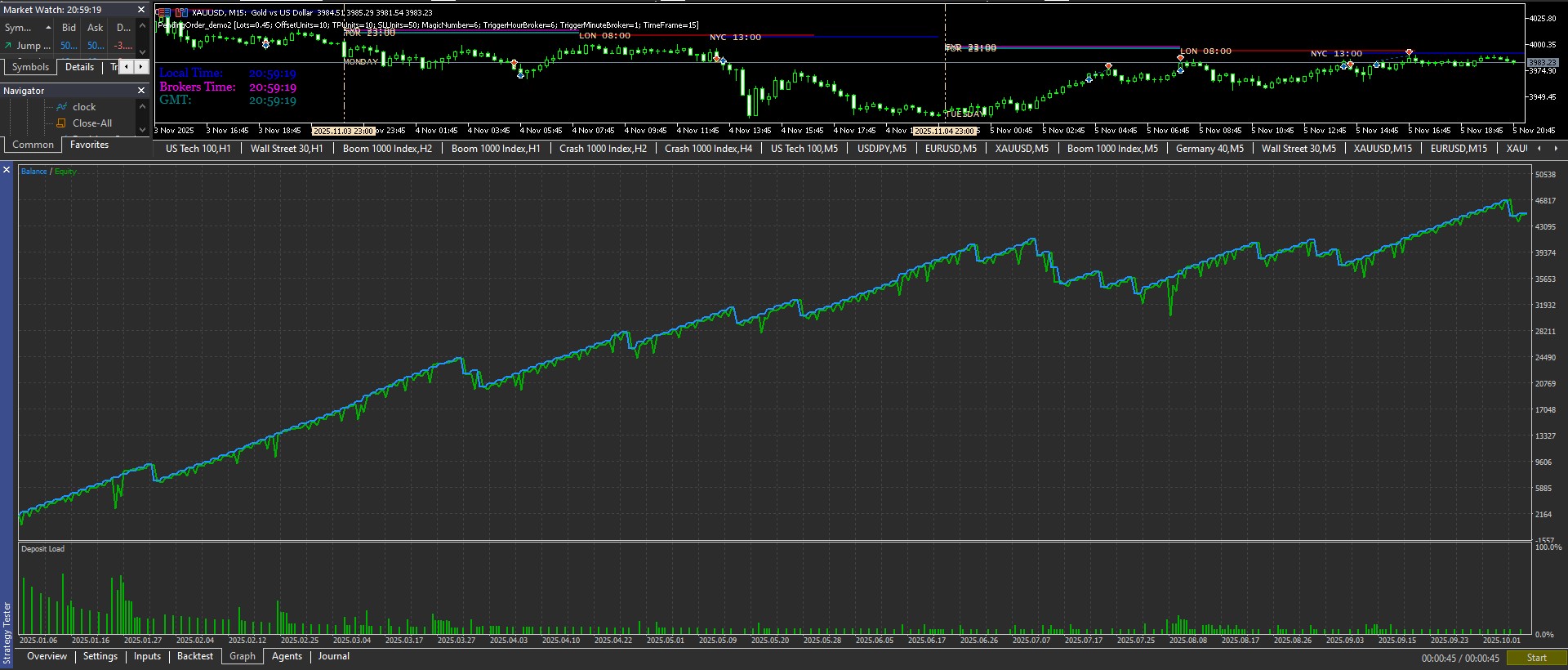Open the Details tab in Market Watch
Image resolution: width=1568 pixels, height=670 pixels.
point(80,67)
